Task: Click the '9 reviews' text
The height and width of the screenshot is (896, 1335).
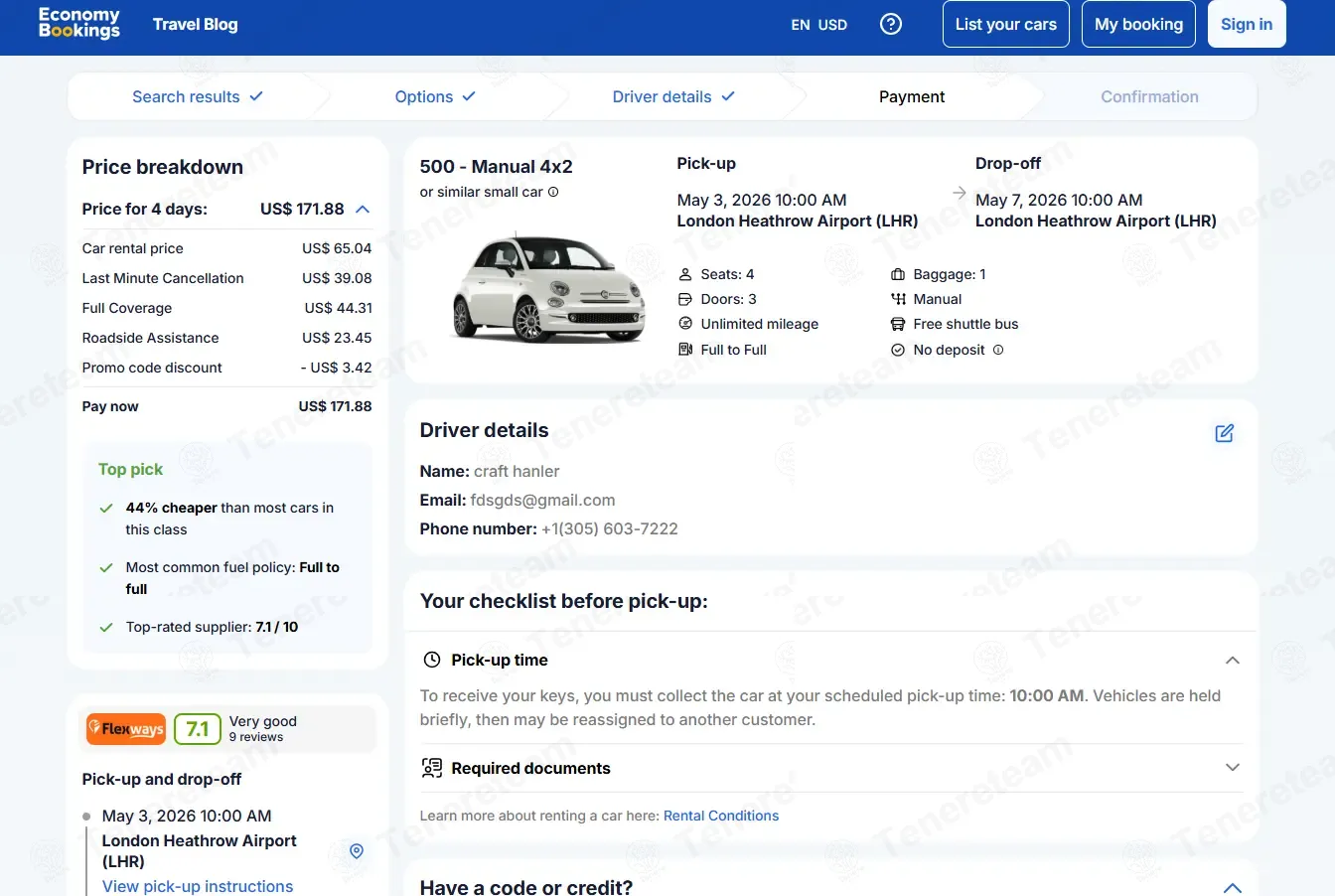Action: pyautogui.click(x=256, y=737)
